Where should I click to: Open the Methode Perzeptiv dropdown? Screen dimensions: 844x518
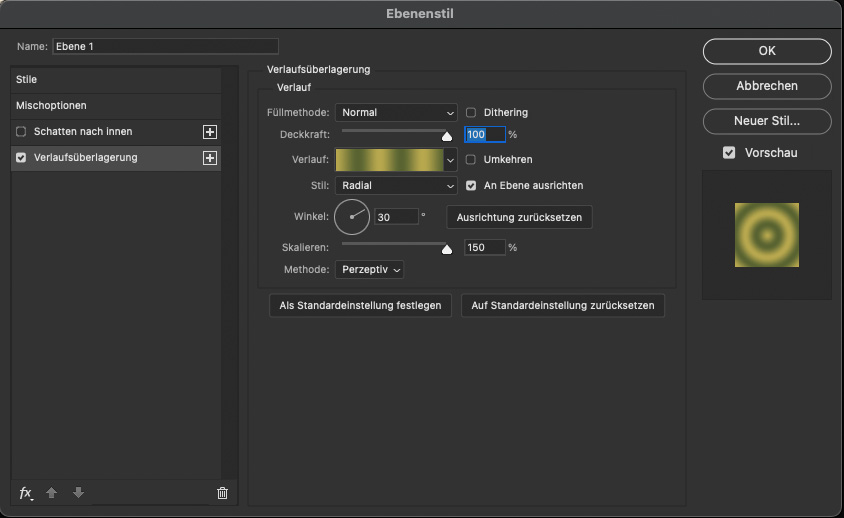tap(369, 270)
